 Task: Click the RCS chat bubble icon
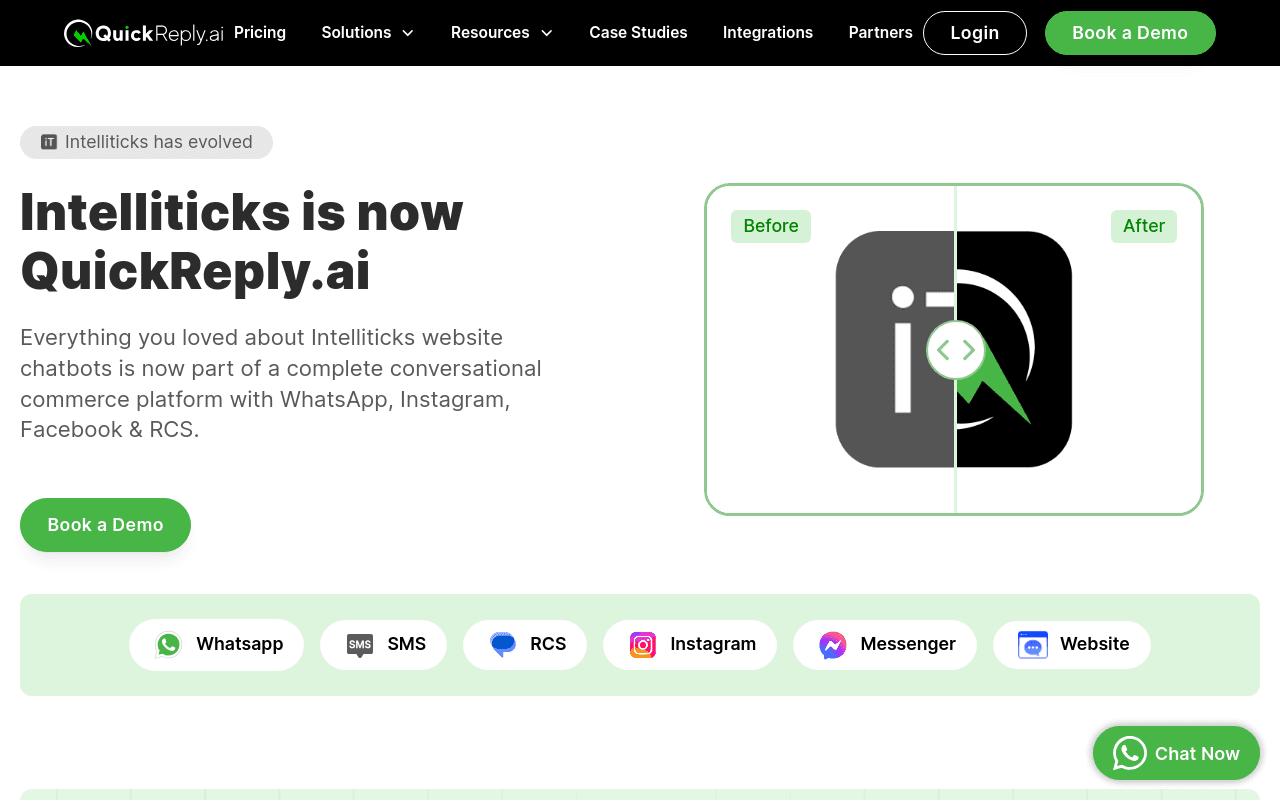coord(503,645)
